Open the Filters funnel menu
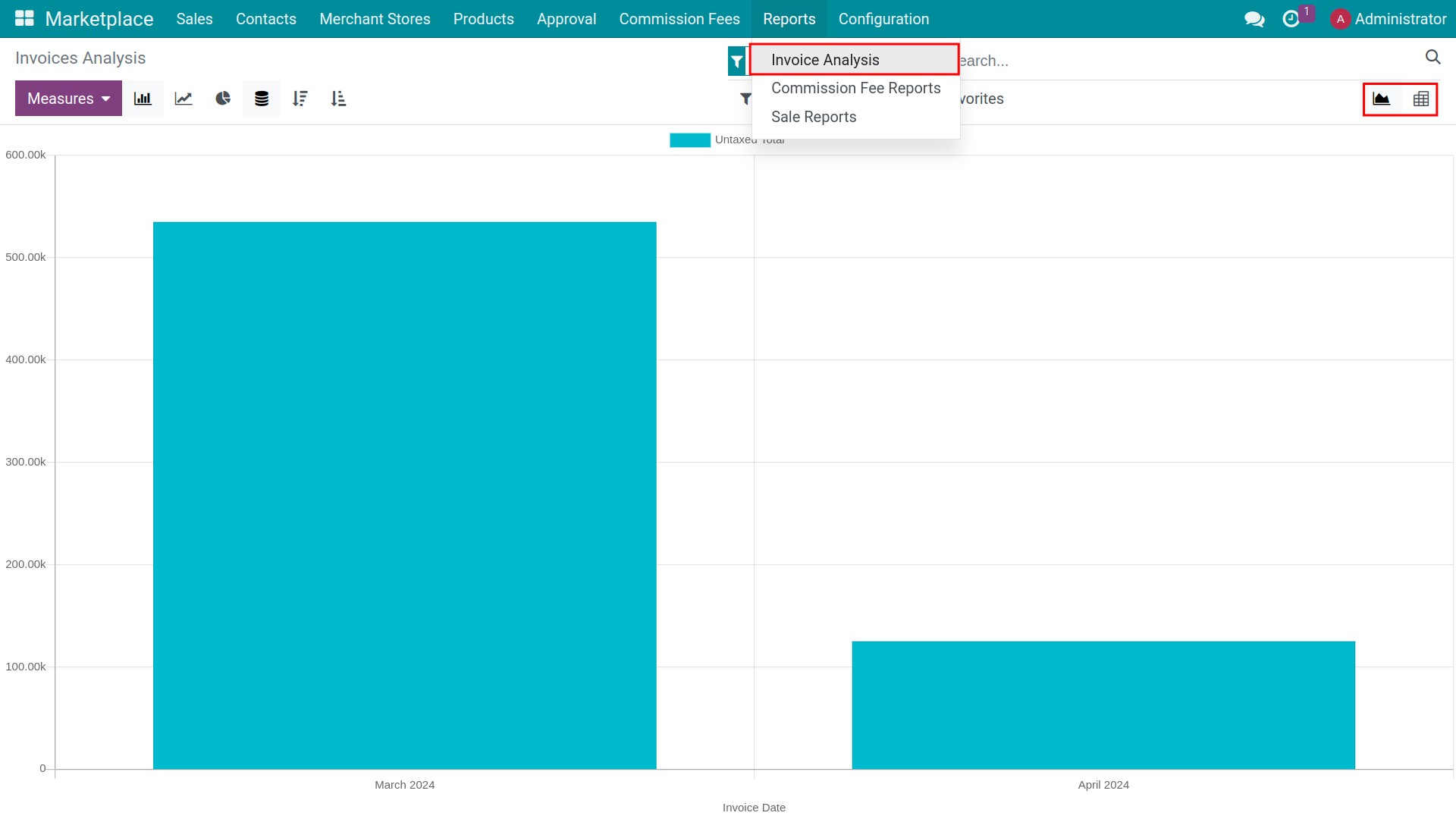The image size is (1456, 819). tap(745, 99)
